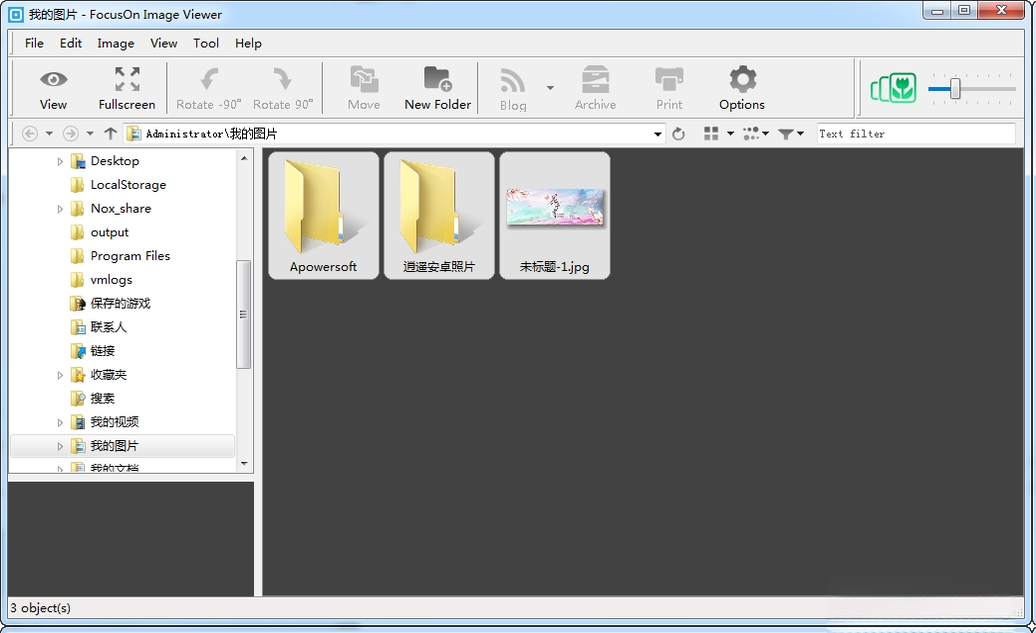Viewport: 1036px width, 633px height.
Task: Open the Blog dropdown arrow
Action: point(550,88)
